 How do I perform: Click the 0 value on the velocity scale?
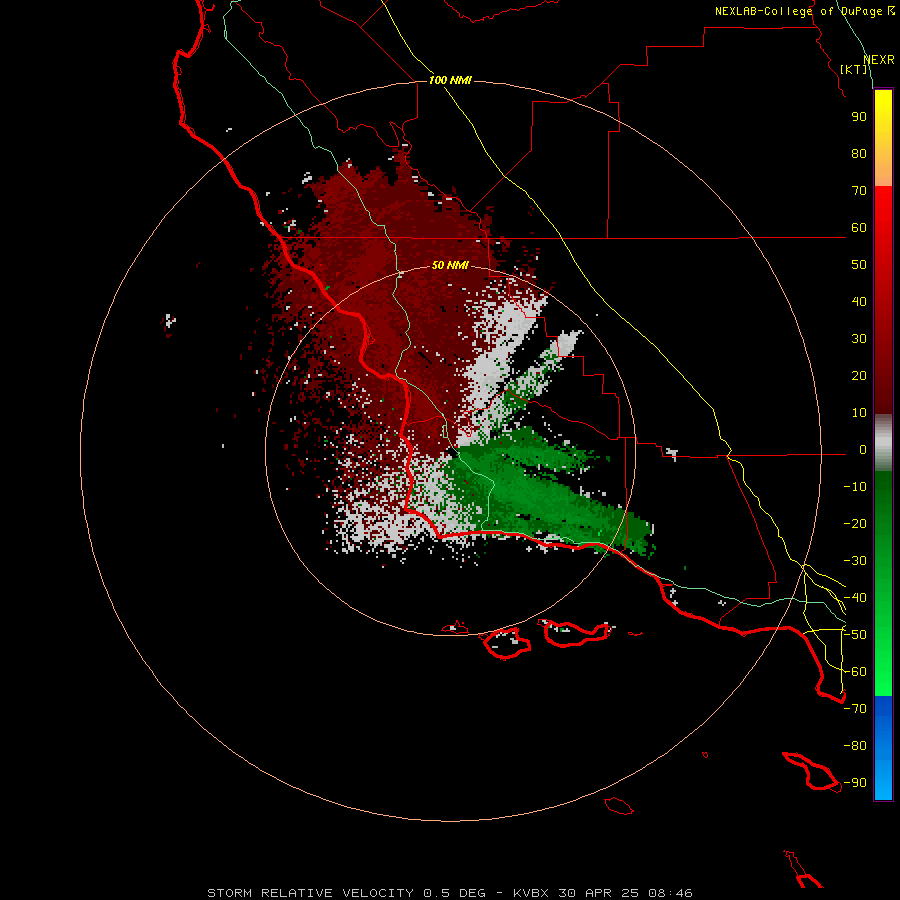[863, 450]
